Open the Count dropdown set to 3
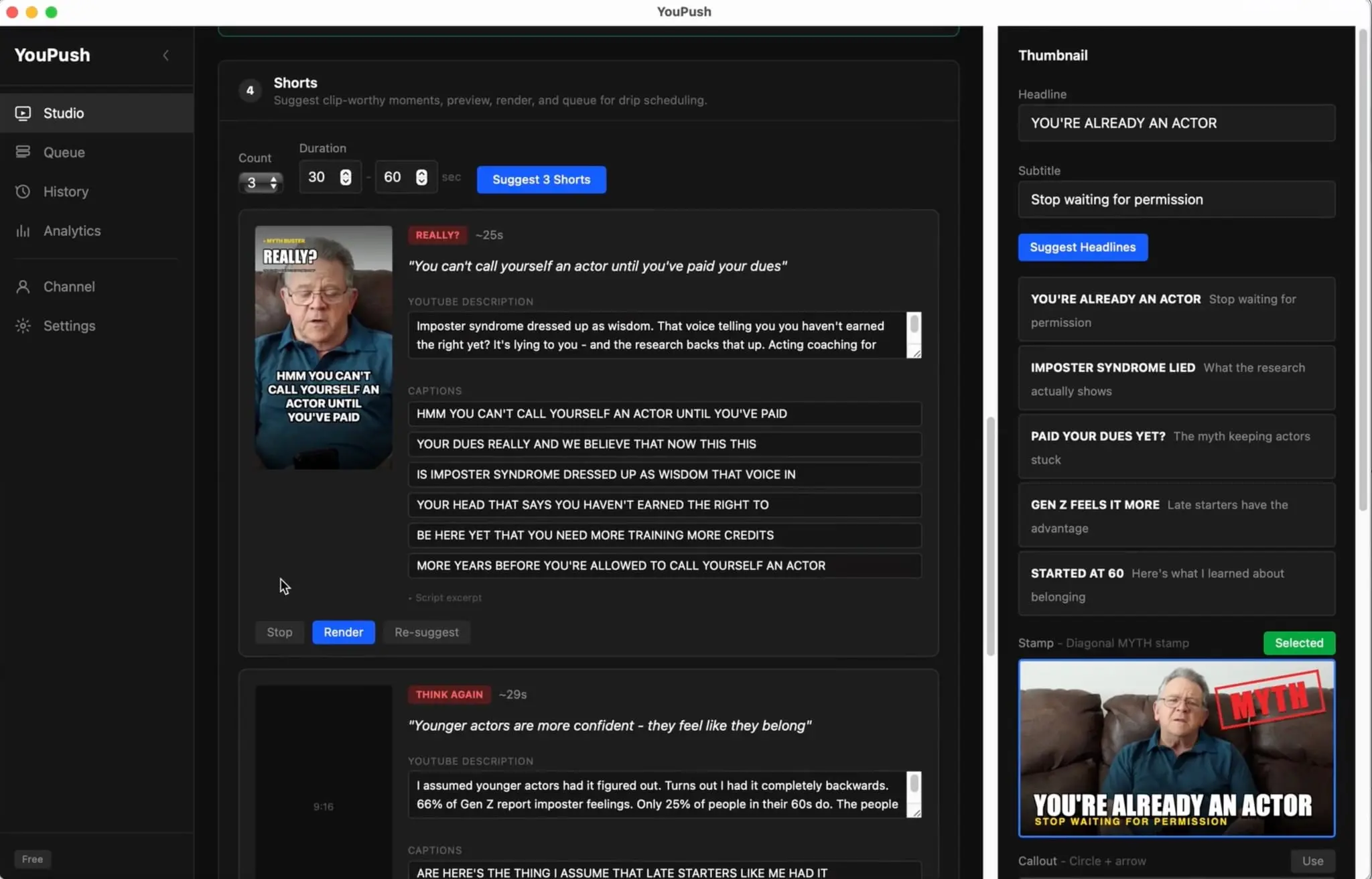The height and width of the screenshot is (879, 1372). pos(261,182)
